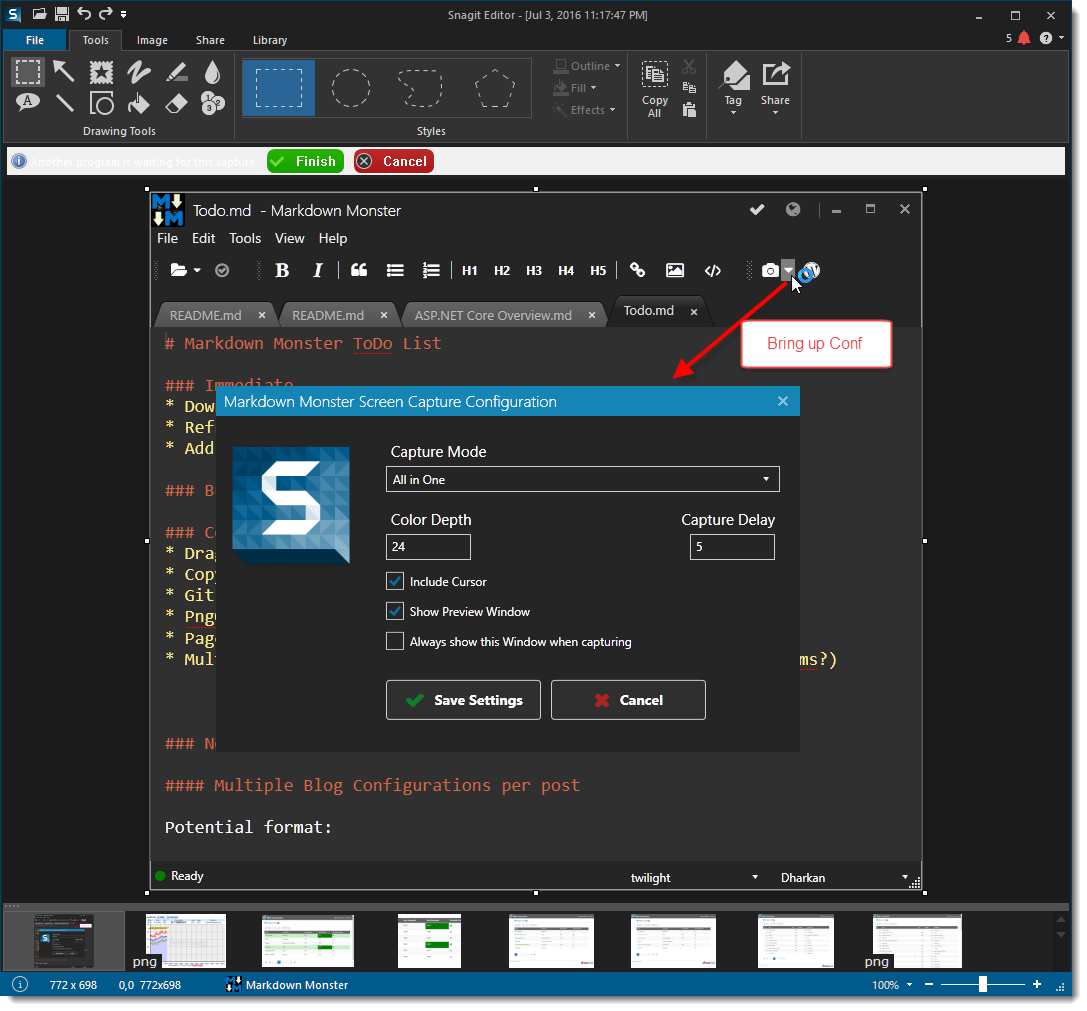This screenshot has height=1011, width=1087.
Task: Click the quote block icon
Action: [359, 270]
